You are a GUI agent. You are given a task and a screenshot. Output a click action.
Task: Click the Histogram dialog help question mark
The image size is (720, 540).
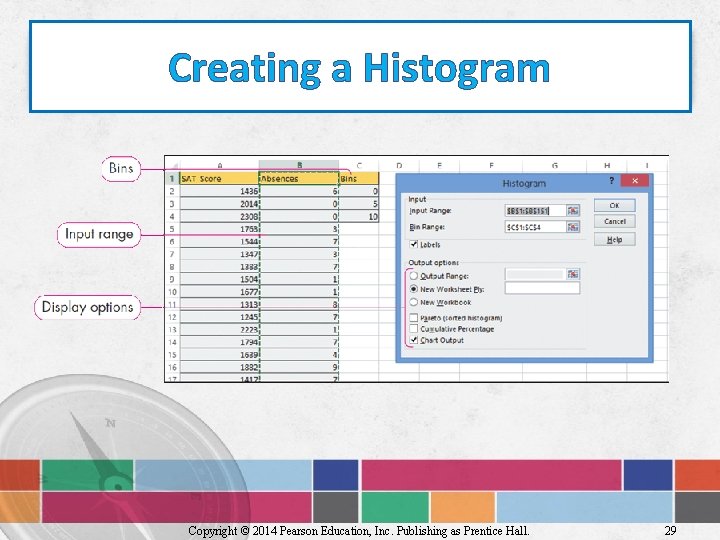point(611,181)
